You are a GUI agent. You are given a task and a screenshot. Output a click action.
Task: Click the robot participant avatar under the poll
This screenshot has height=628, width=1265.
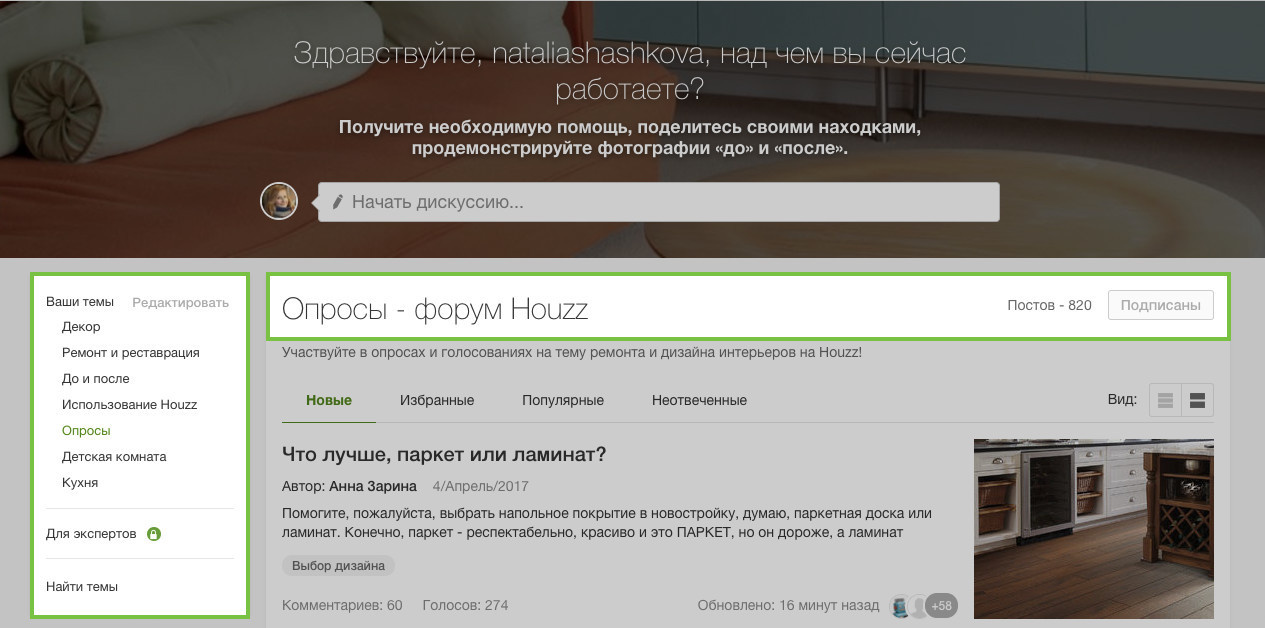coord(898,605)
